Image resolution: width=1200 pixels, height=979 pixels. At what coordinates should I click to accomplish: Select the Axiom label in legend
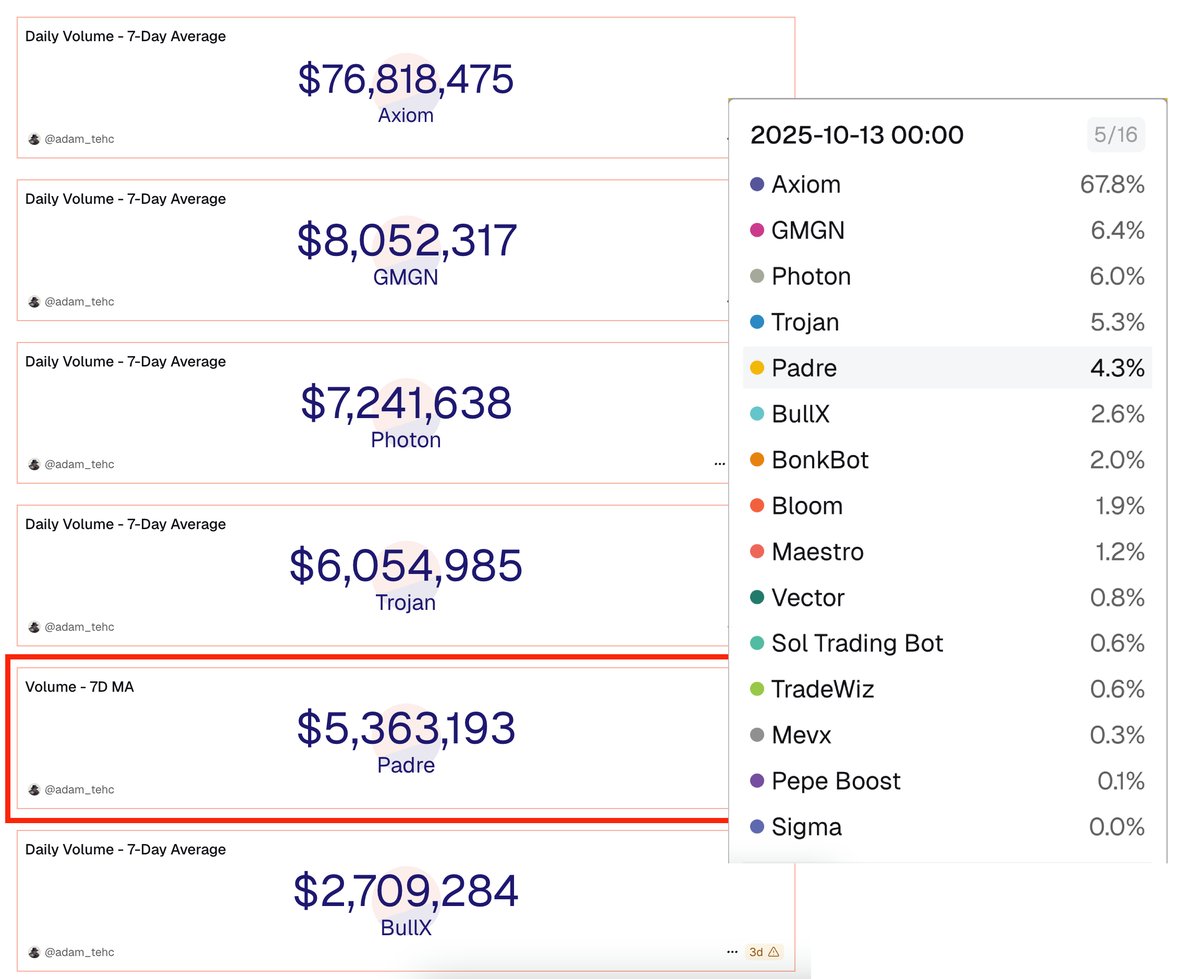(806, 185)
